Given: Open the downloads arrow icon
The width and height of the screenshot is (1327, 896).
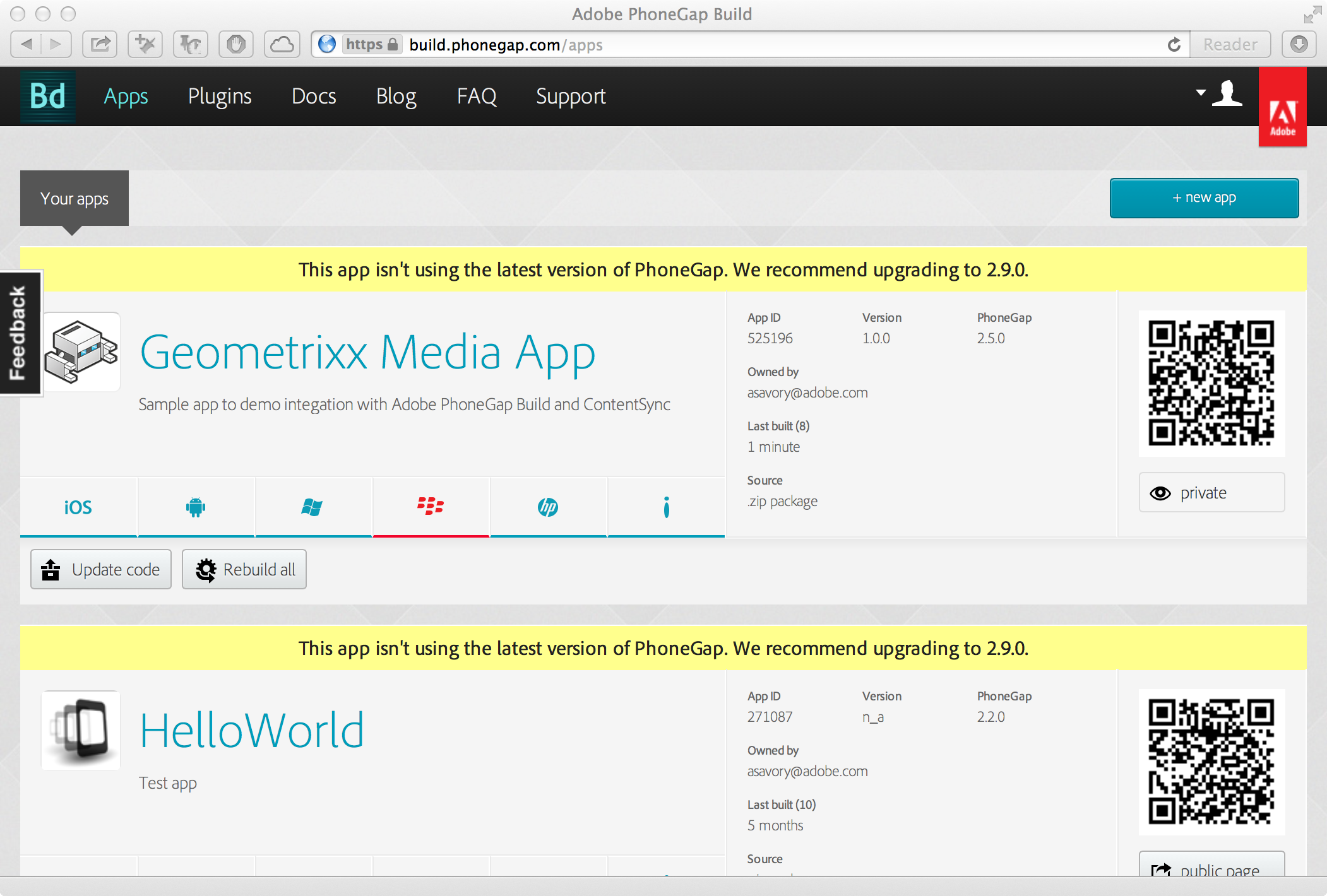Looking at the screenshot, I should tap(1299, 44).
